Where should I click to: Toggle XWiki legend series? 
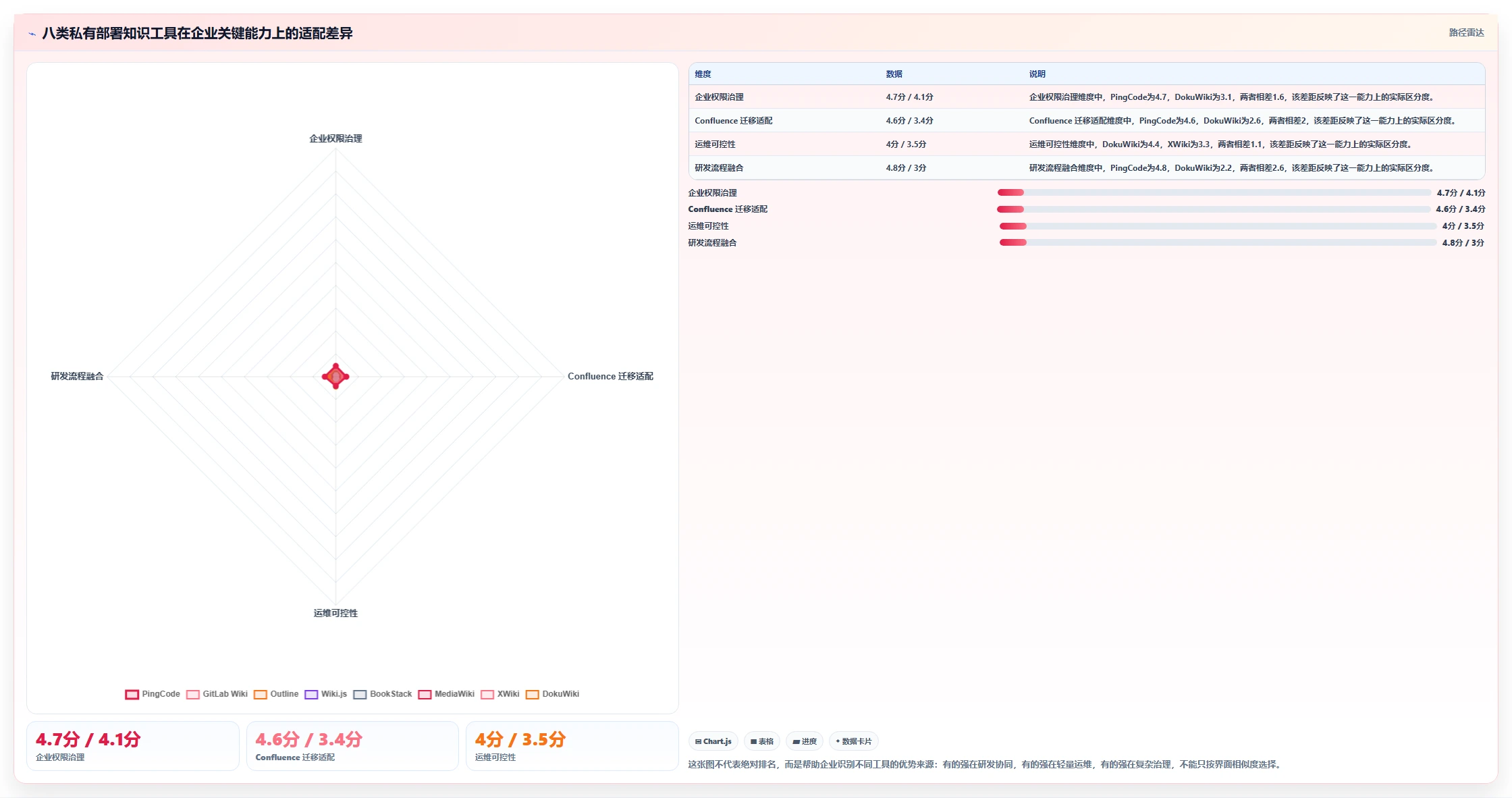coord(500,694)
